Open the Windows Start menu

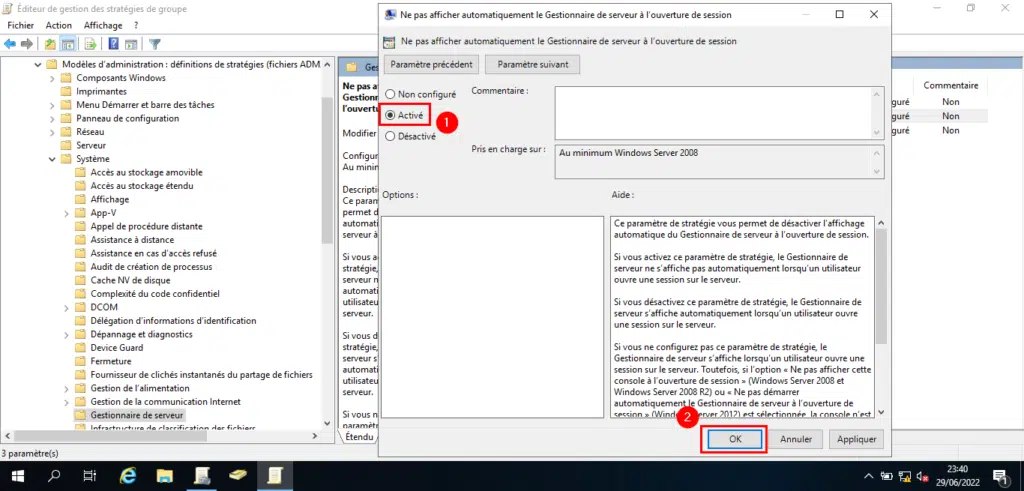(x=18, y=476)
